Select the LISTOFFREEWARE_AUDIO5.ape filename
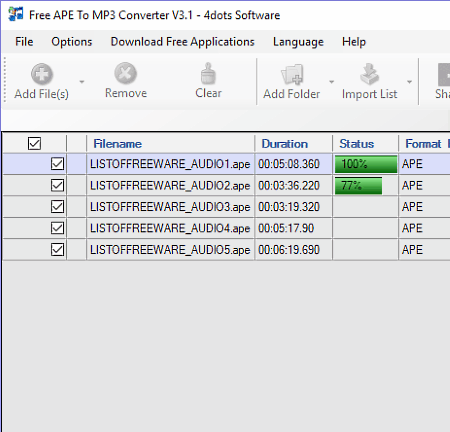450x432 pixels. 170,250
